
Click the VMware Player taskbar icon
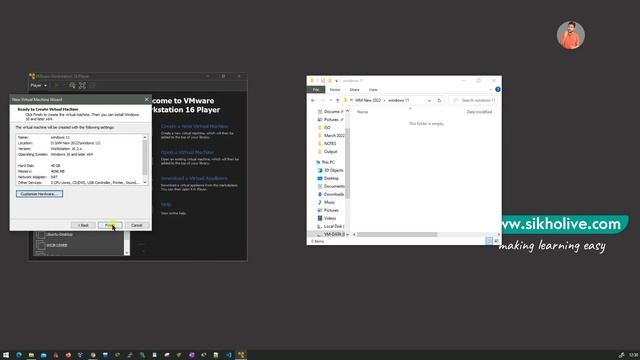241,355
